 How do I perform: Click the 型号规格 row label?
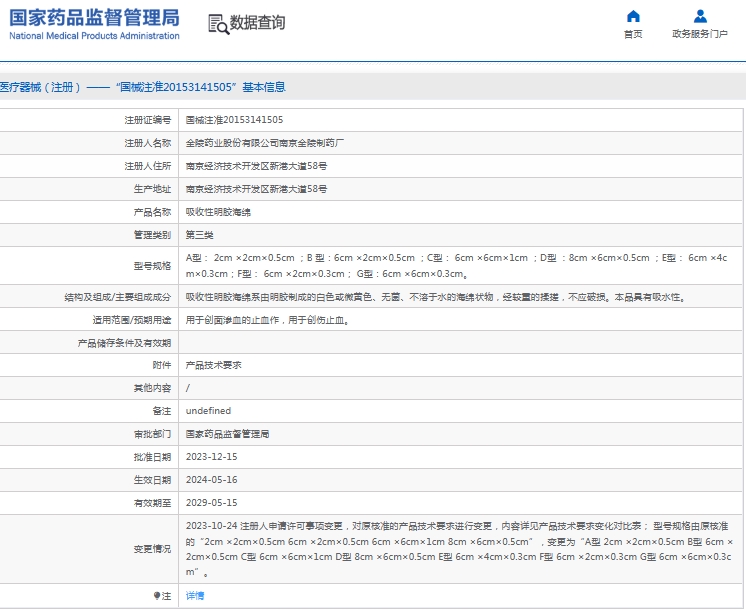pos(152,266)
